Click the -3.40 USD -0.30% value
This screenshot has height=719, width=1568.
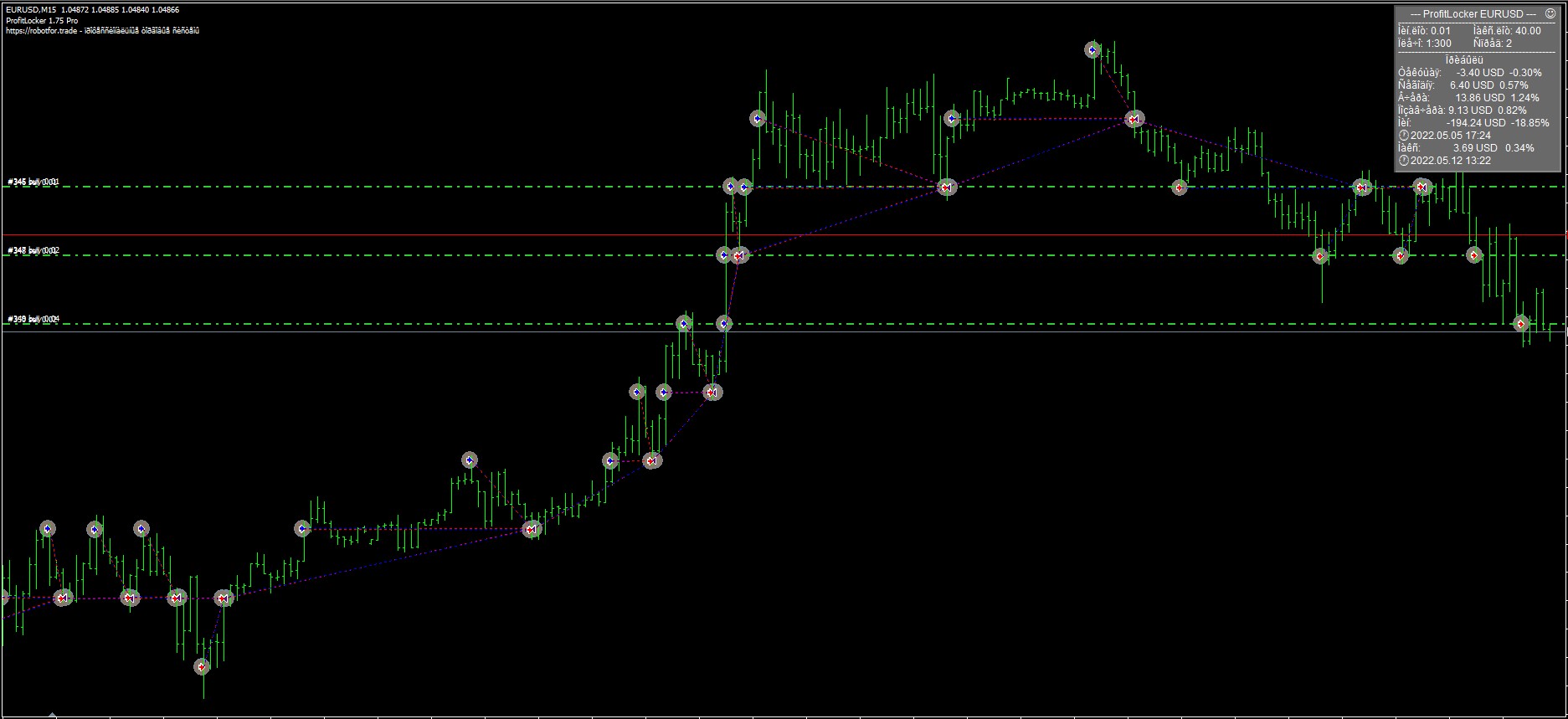1499,73
